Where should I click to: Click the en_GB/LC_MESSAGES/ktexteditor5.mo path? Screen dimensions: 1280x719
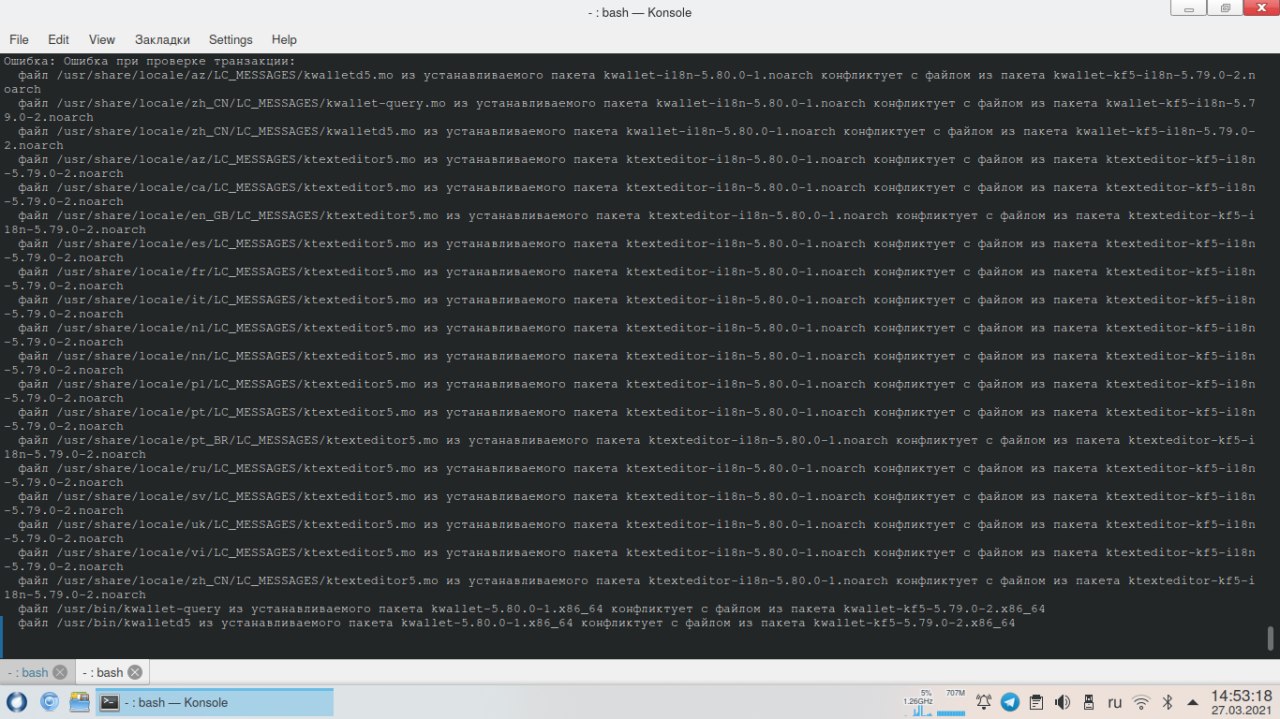click(247, 215)
